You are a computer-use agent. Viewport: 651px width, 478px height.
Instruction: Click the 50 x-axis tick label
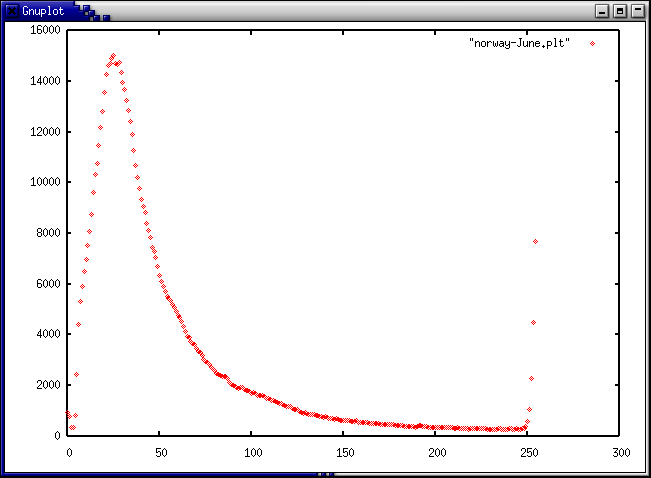160,452
